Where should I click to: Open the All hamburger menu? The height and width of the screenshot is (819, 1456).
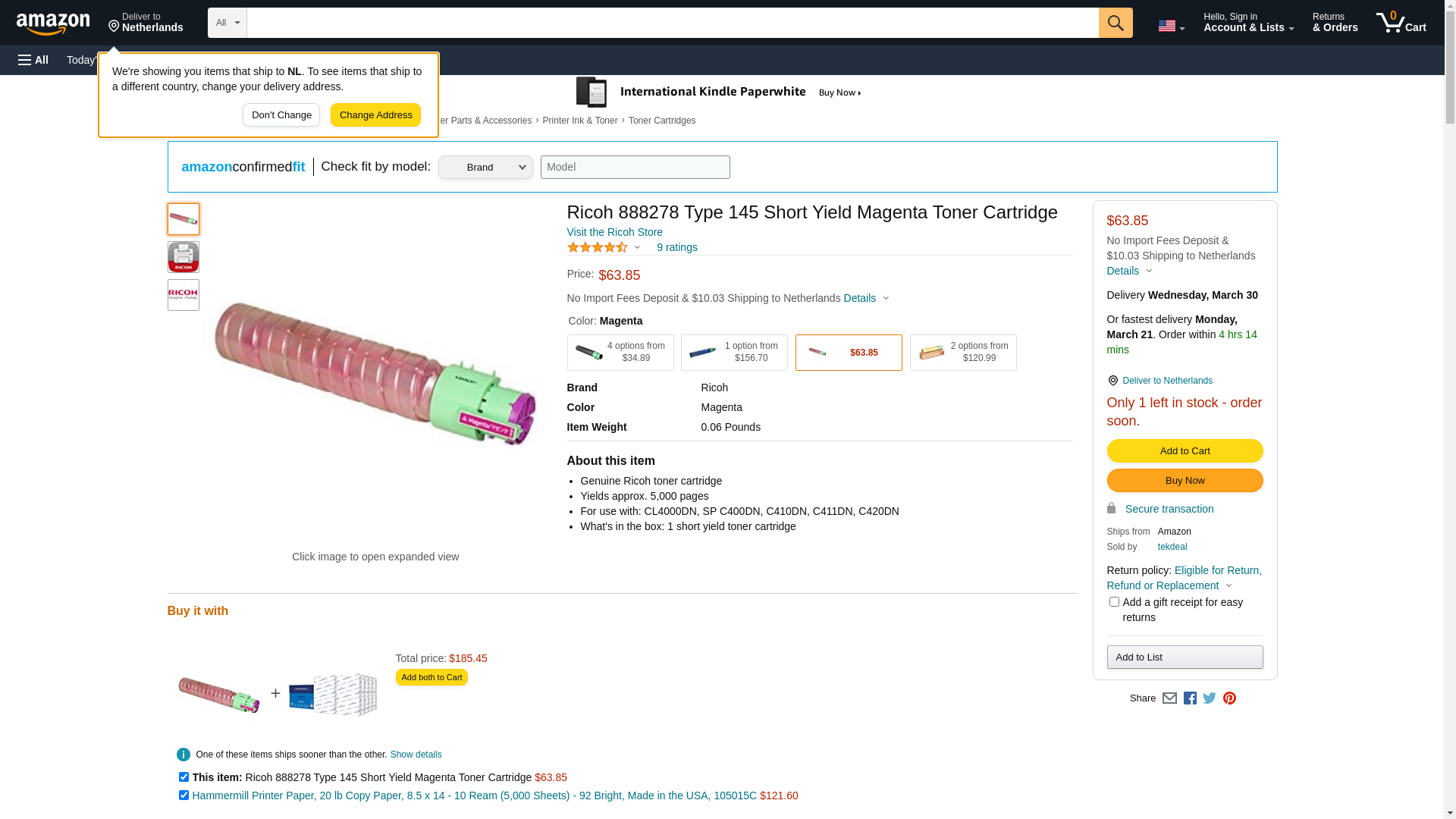pos(33,60)
